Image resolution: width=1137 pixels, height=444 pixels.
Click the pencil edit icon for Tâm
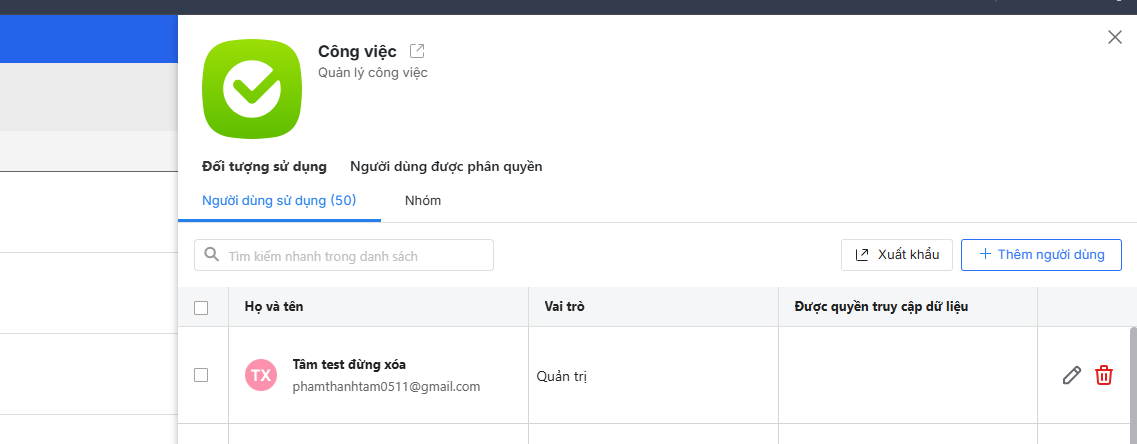(x=1071, y=375)
